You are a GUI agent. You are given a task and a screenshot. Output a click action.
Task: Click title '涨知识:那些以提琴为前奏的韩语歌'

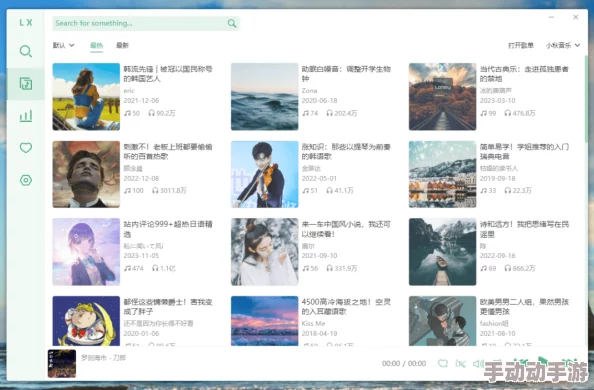click(346, 152)
